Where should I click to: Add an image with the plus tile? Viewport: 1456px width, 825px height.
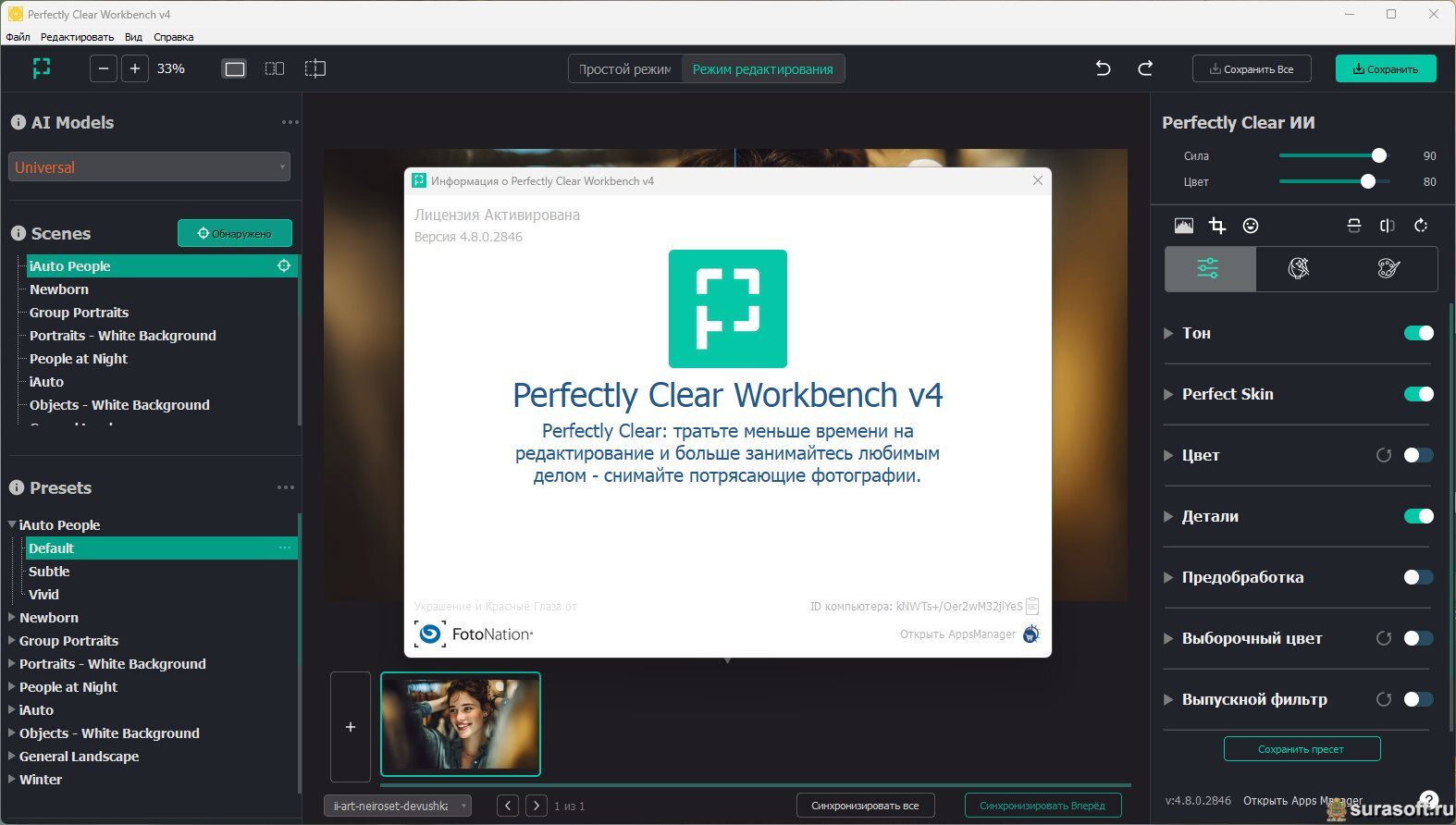(x=351, y=727)
